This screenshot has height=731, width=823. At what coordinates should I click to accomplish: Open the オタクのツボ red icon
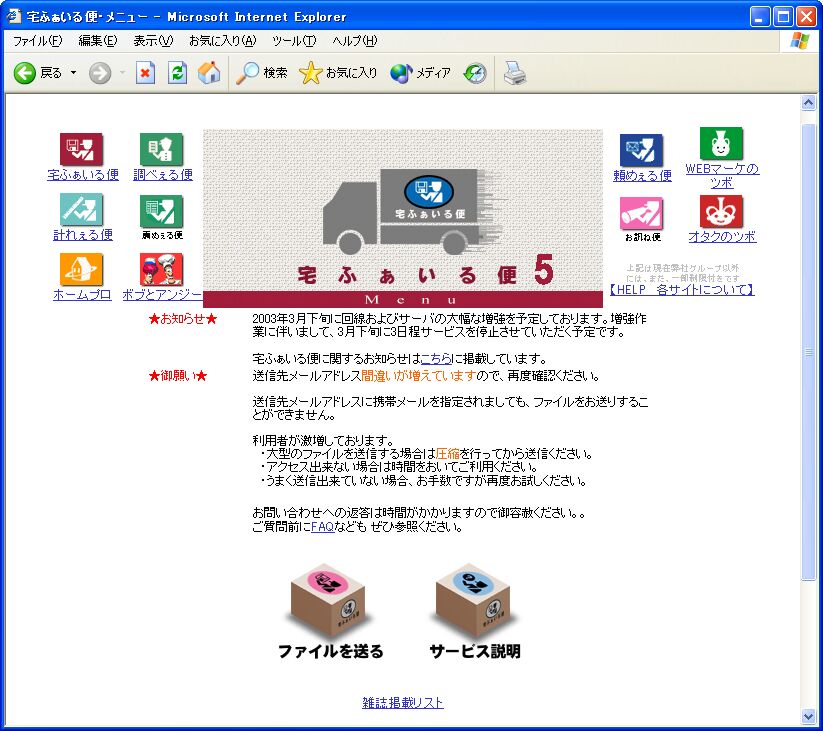click(721, 211)
